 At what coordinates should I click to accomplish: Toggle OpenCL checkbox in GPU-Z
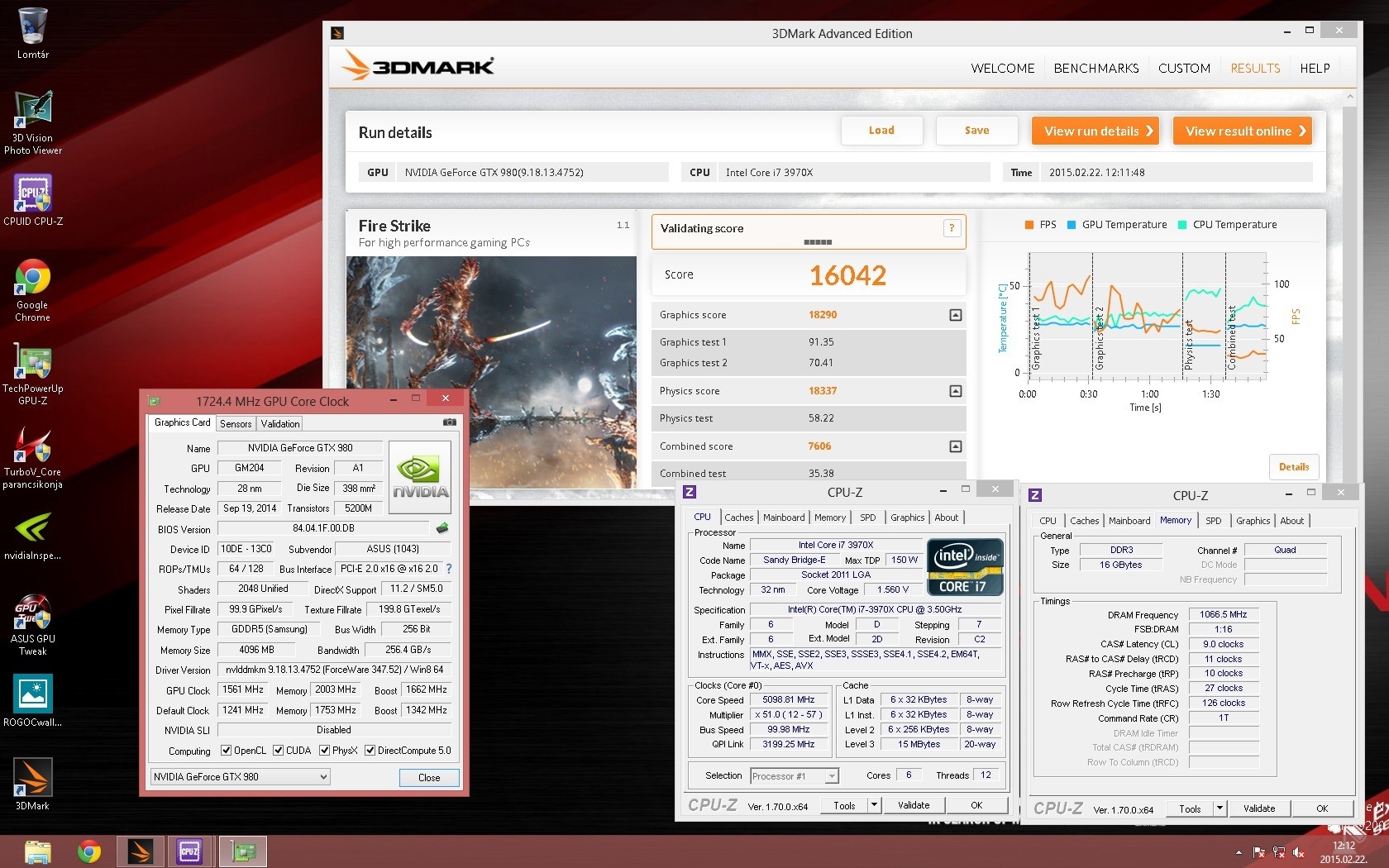click(x=226, y=751)
